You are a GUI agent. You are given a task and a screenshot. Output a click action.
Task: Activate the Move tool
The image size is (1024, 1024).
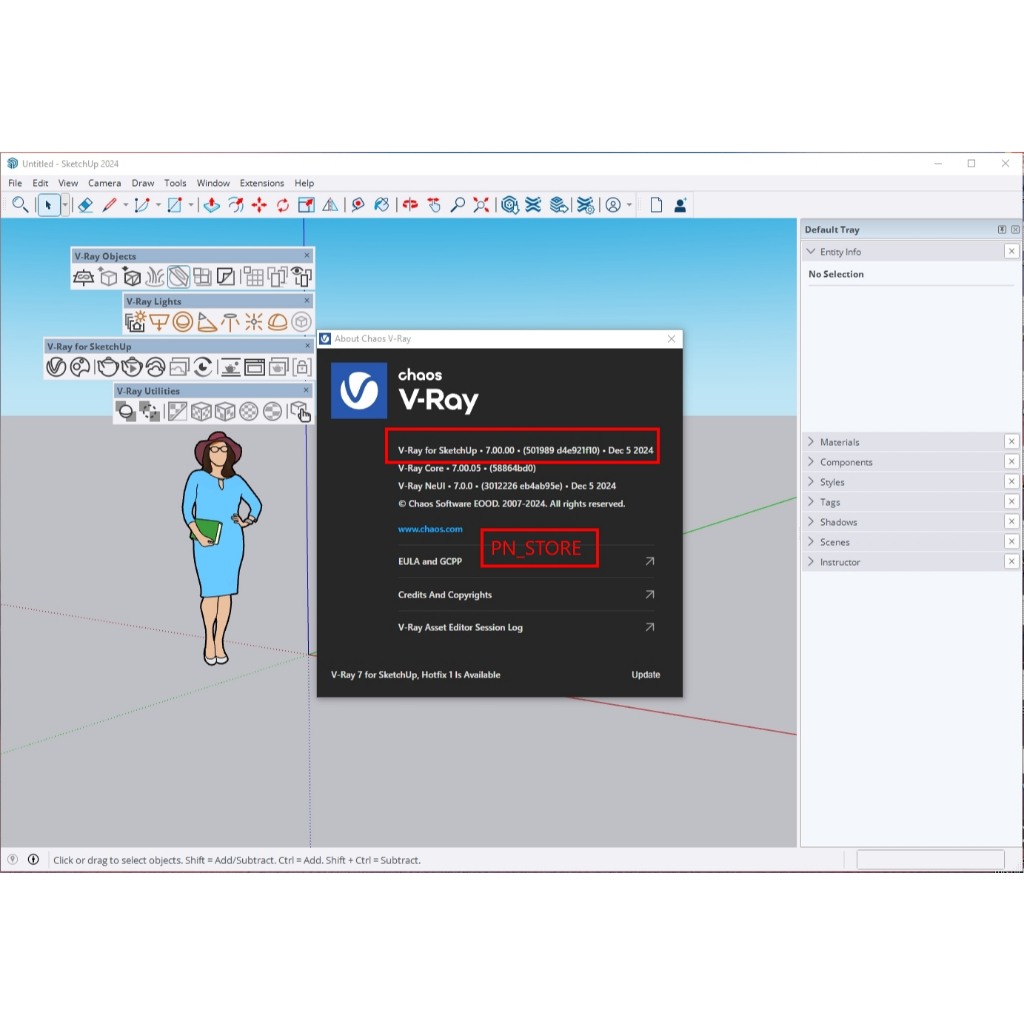pyautogui.click(x=259, y=205)
